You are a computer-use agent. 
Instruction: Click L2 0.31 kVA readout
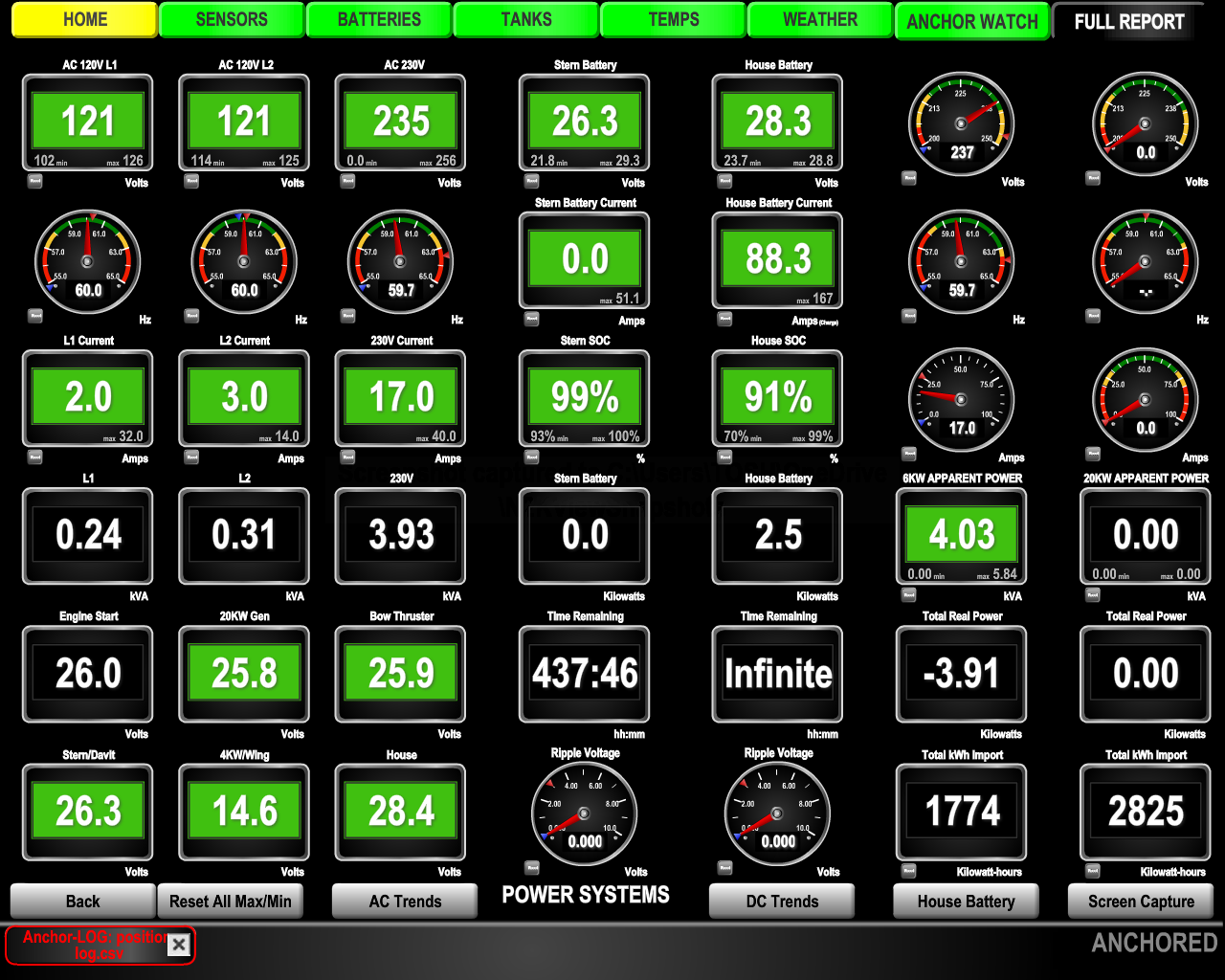click(x=244, y=536)
